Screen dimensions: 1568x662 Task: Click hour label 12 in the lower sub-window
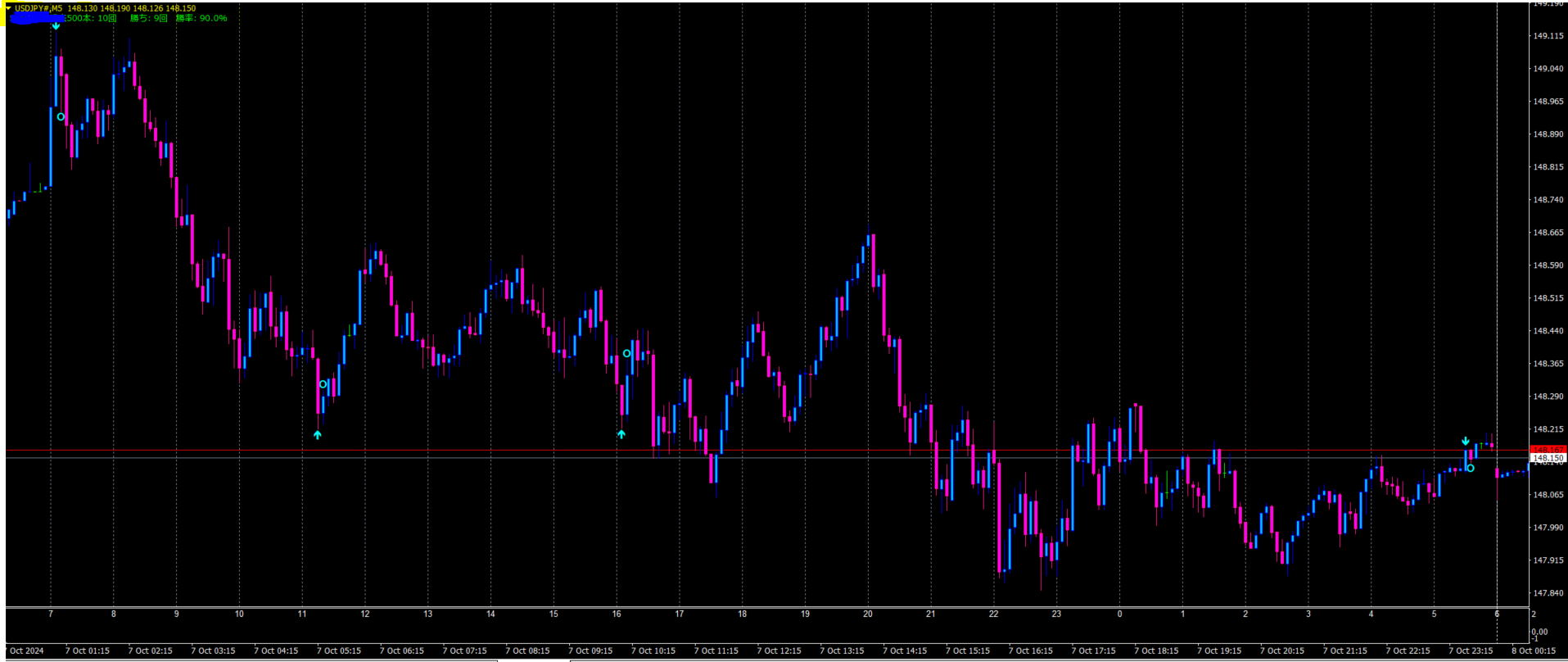pos(365,614)
